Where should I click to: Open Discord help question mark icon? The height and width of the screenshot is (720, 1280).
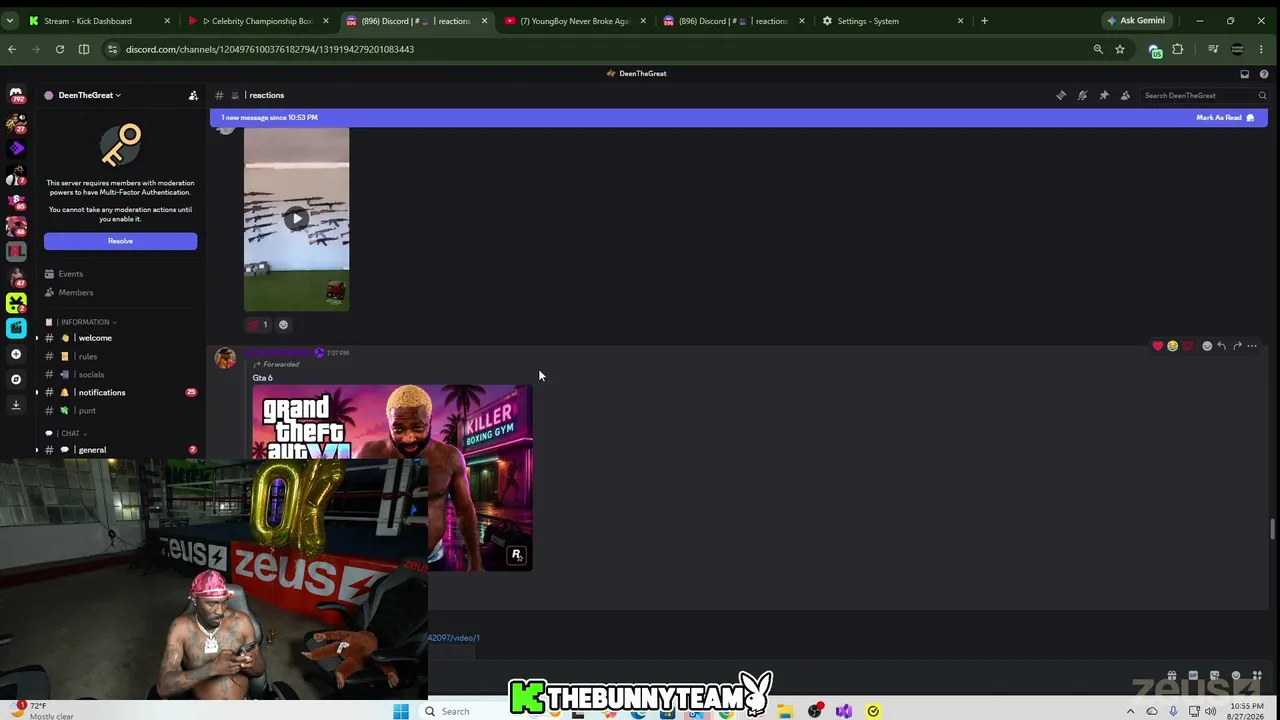(1264, 73)
